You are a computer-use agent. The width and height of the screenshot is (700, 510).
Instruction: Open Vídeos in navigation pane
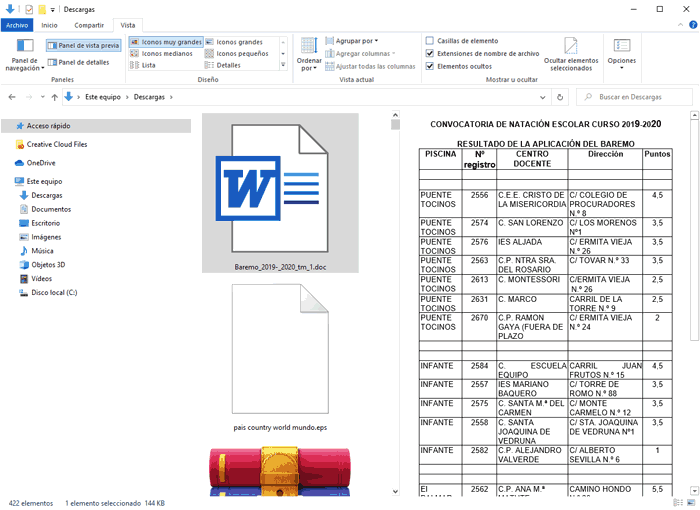42,278
